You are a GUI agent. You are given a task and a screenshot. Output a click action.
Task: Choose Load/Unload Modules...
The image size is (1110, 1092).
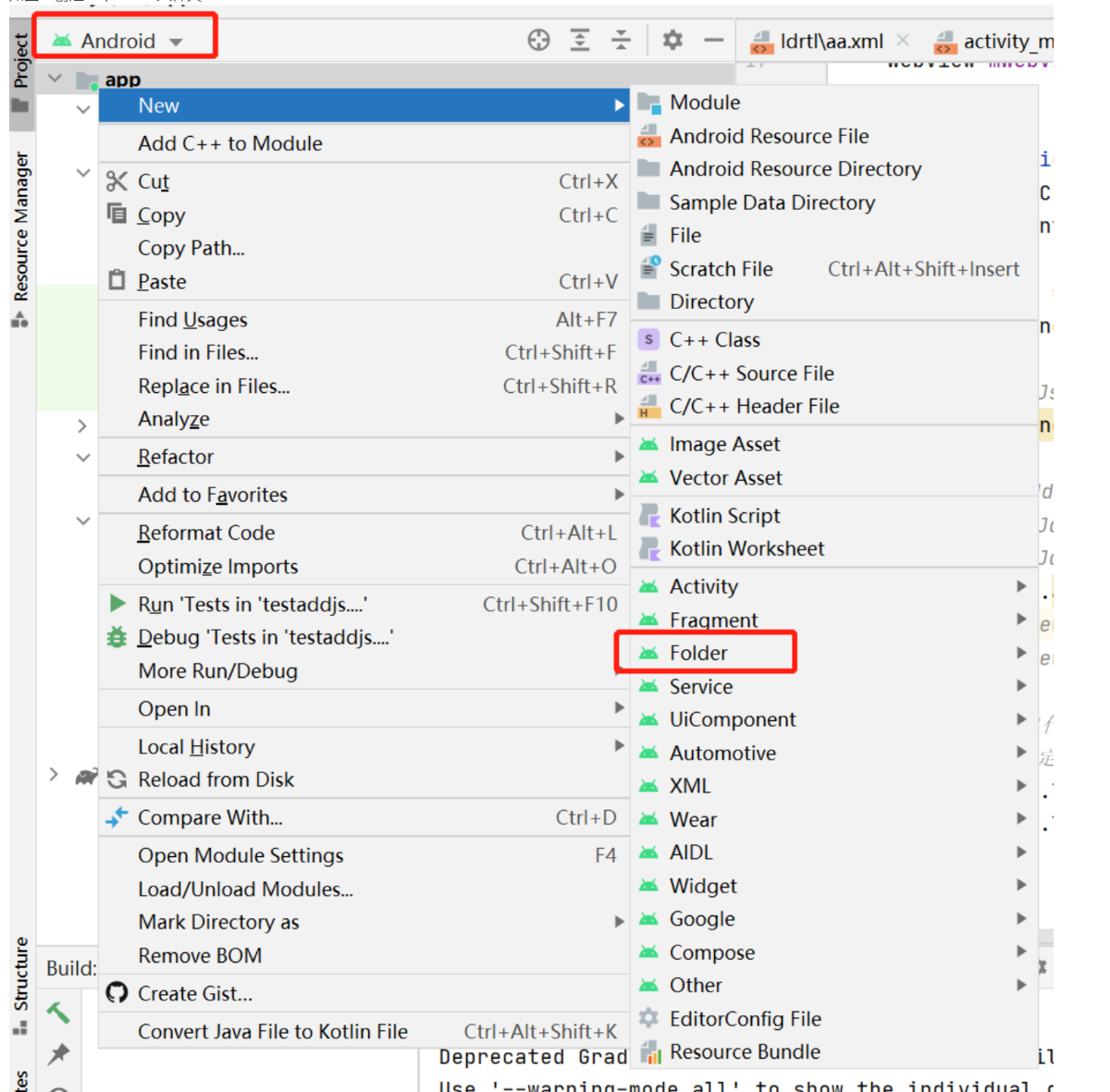[364, 889]
